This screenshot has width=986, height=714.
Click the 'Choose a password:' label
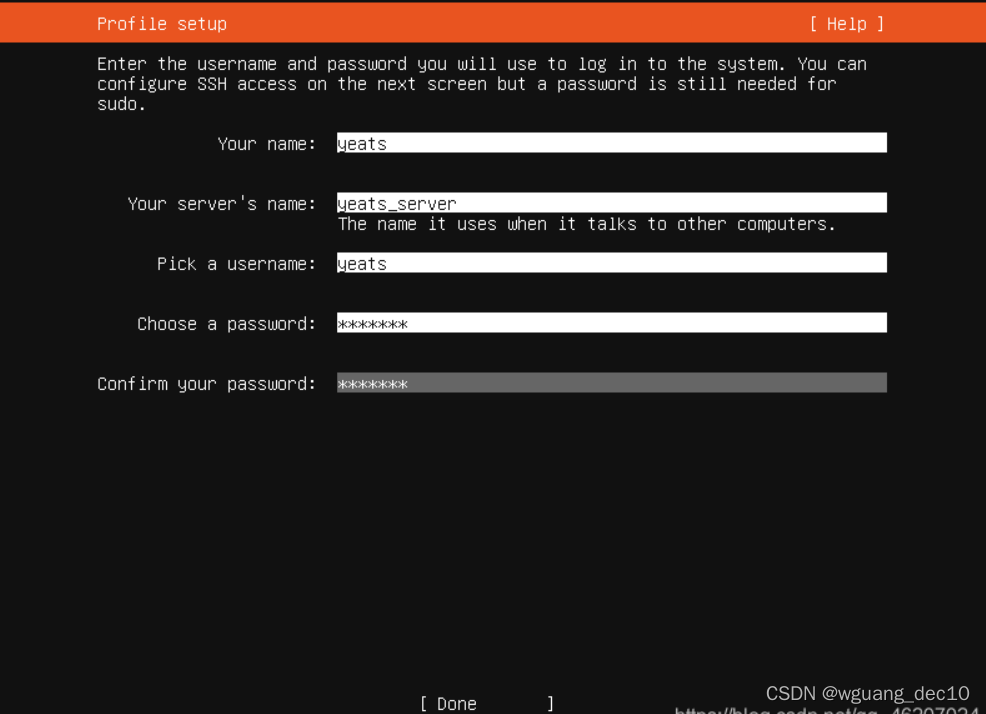click(226, 324)
